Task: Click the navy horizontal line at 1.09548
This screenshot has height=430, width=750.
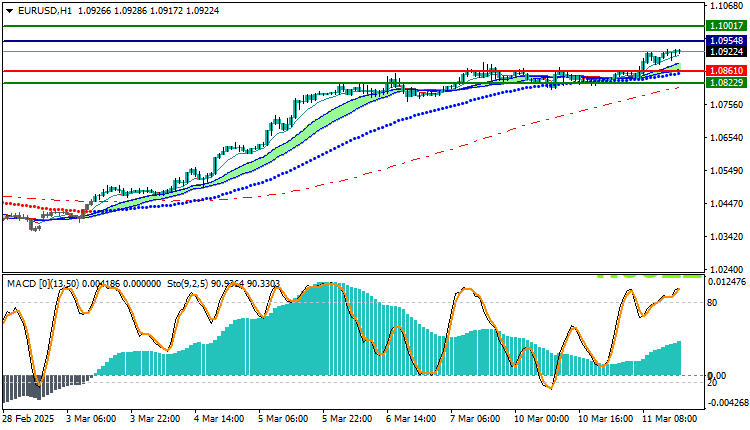Action: [x=354, y=41]
